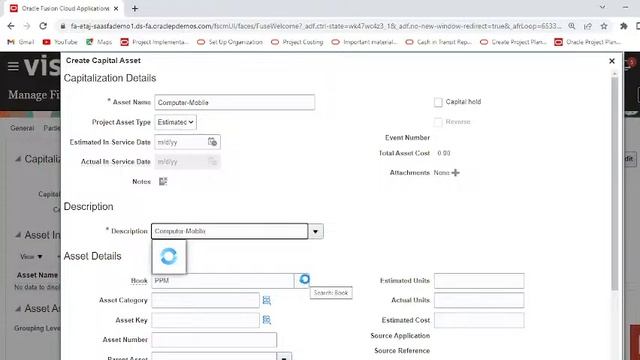Image resolution: width=640 pixels, height=360 pixels.
Task: Expand the Description dropdown arrow
Action: 316,231
